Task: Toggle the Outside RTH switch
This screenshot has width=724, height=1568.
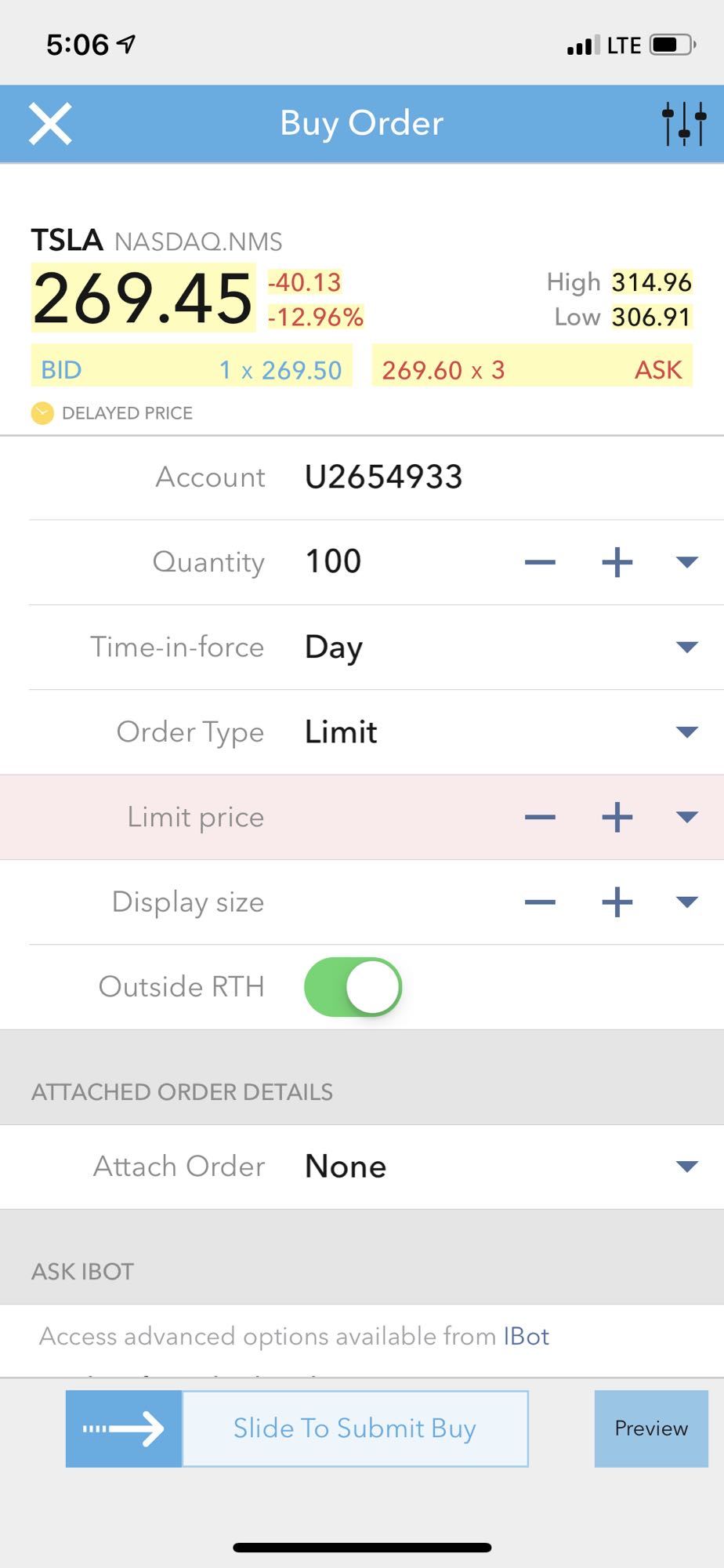Action: pyautogui.click(x=353, y=986)
